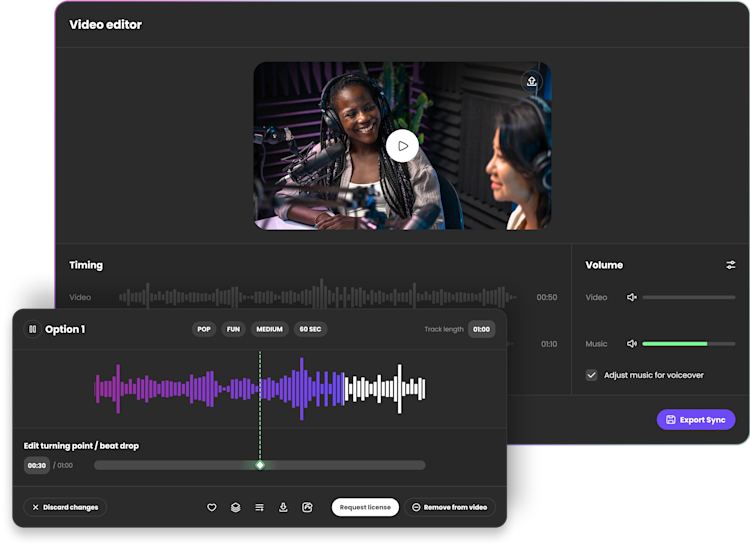Click the upload icon on video preview
Image resolution: width=750 pixels, height=546 pixels.
[x=531, y=81]
